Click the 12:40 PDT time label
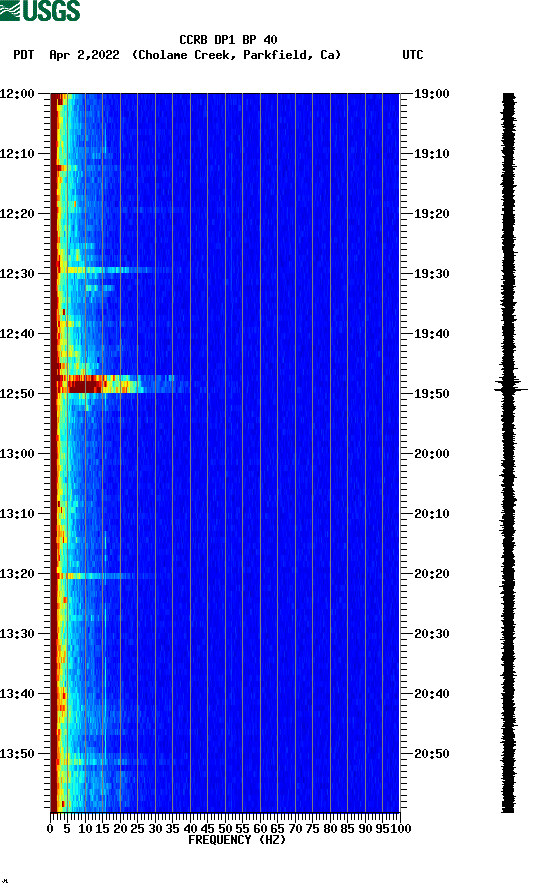The width and height of the screenshot is (552, 892). pyautogui.click(x=18, y=334)
